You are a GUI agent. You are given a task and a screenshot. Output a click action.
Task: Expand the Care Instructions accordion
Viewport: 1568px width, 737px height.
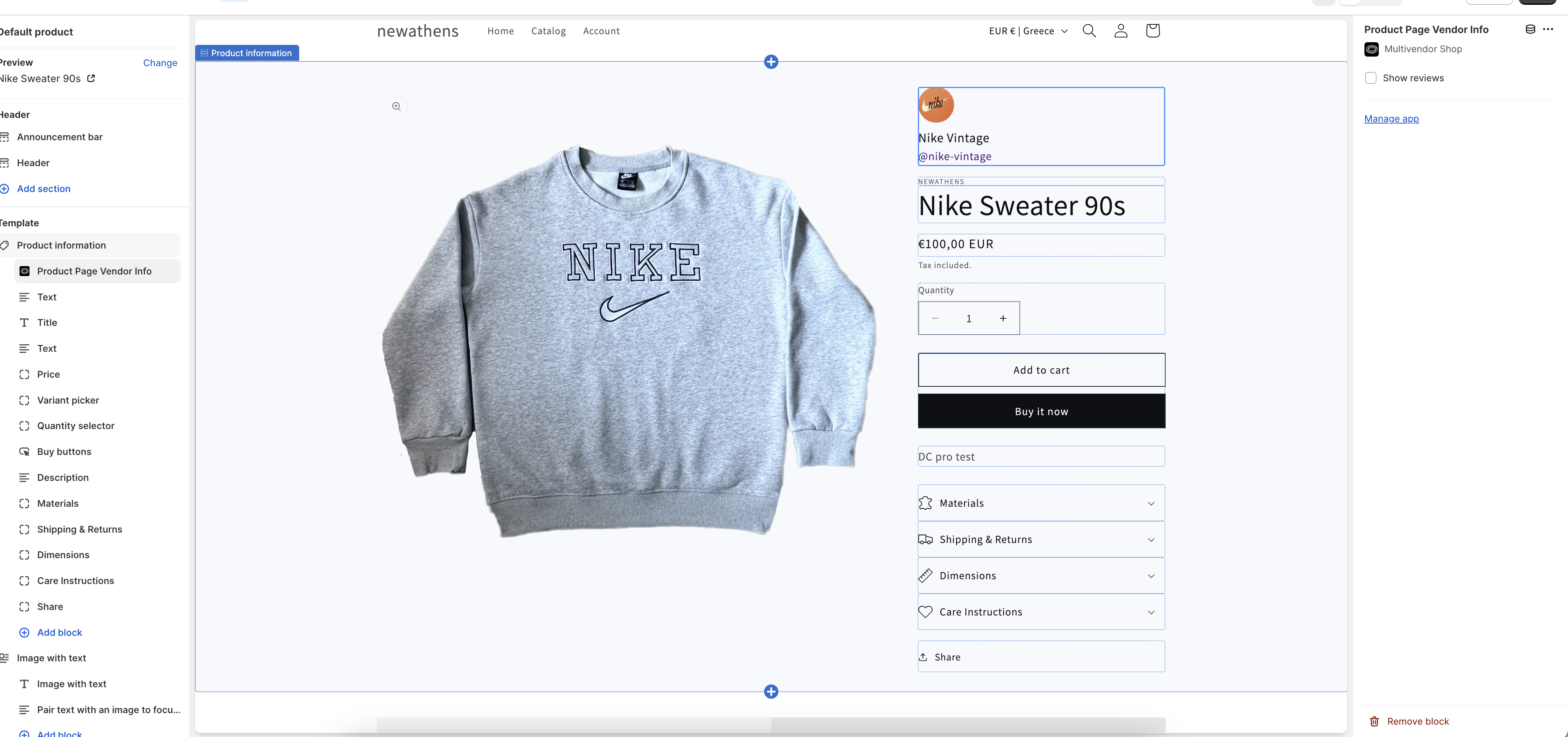1040,612
